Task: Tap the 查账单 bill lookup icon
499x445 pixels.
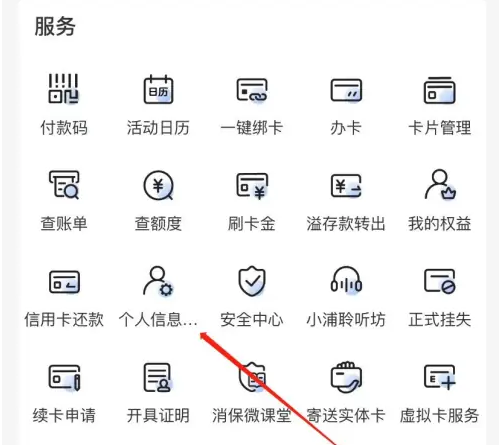Action: point(64,185)
